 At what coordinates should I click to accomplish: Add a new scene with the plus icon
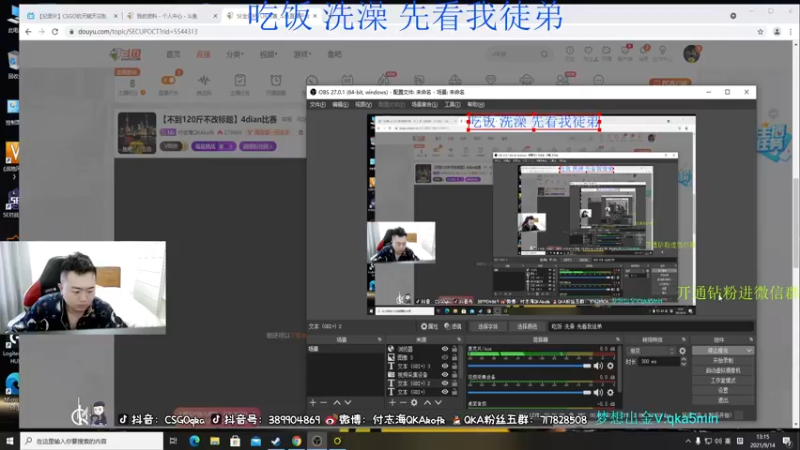pyautogui.click(x=313, y=403)
